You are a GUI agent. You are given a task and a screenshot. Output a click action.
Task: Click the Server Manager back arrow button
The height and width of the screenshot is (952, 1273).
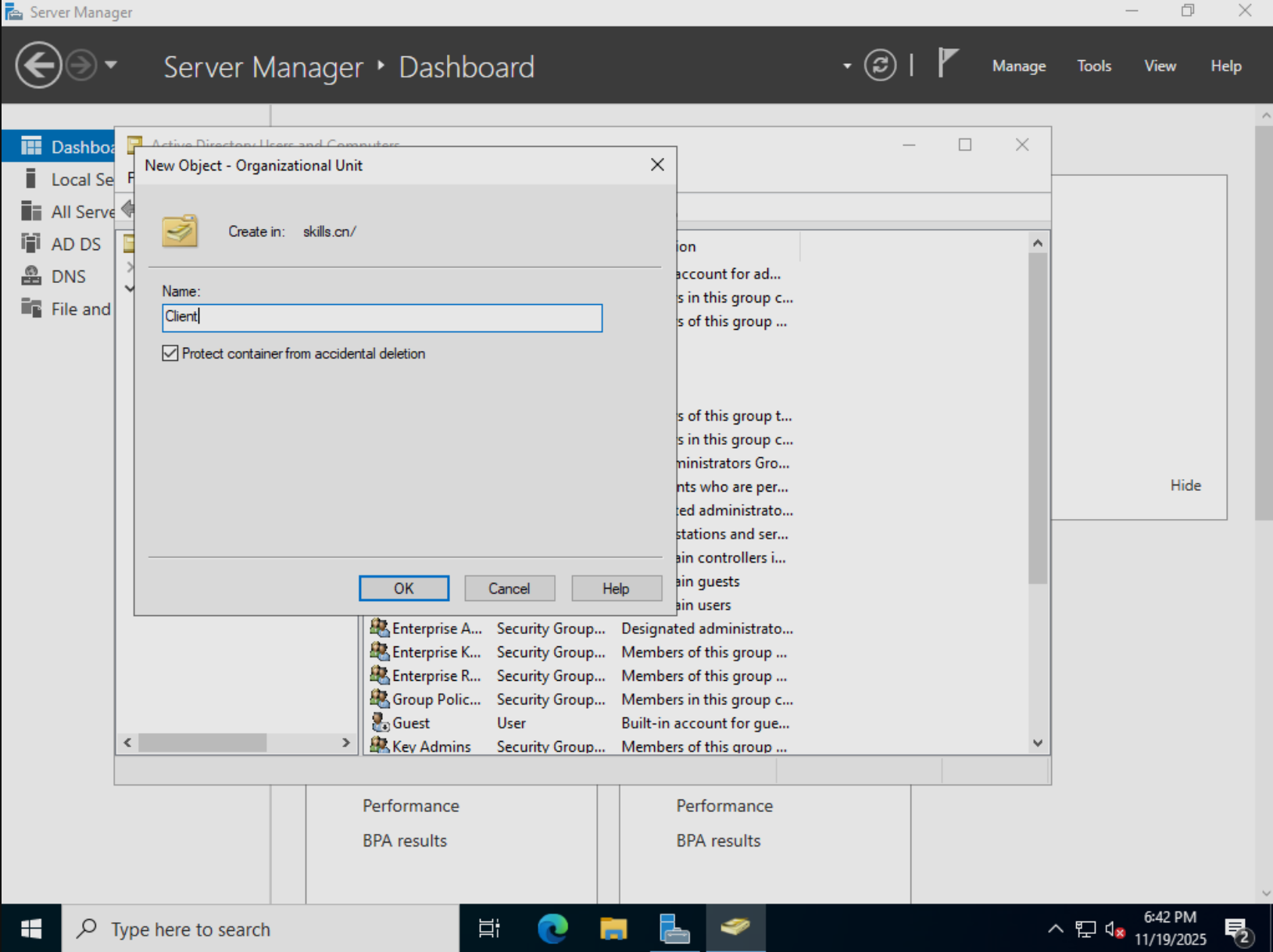(x=38, y=66)
